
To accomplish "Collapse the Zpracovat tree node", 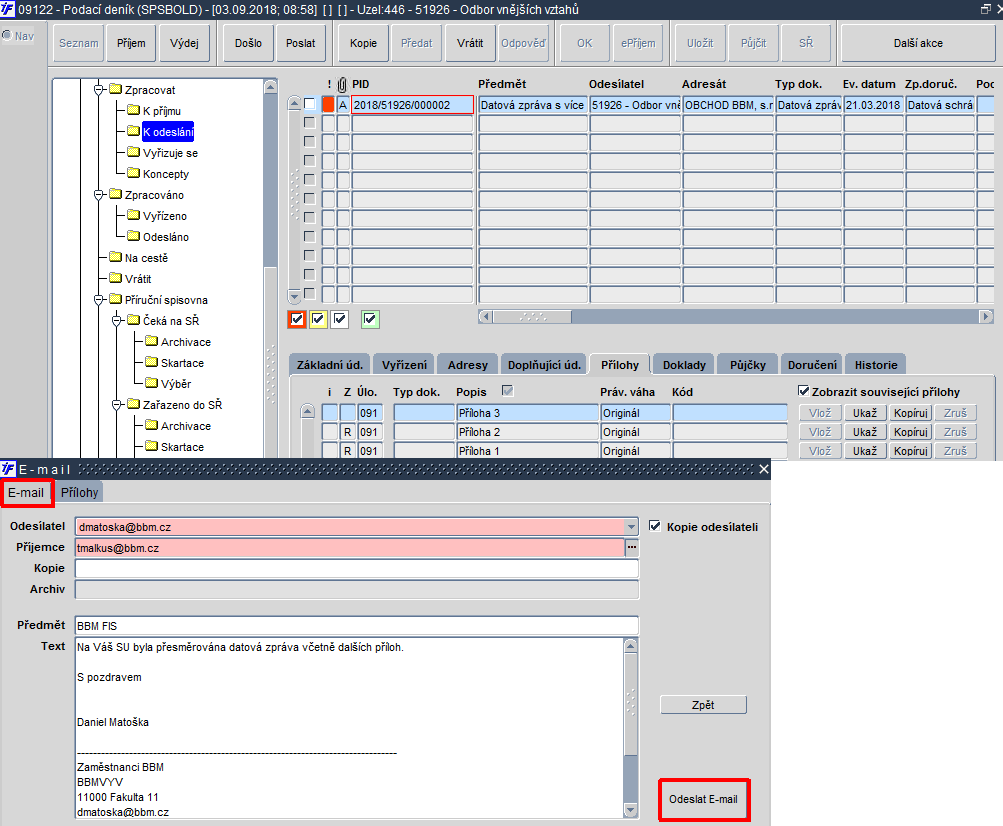I will 99,90.
